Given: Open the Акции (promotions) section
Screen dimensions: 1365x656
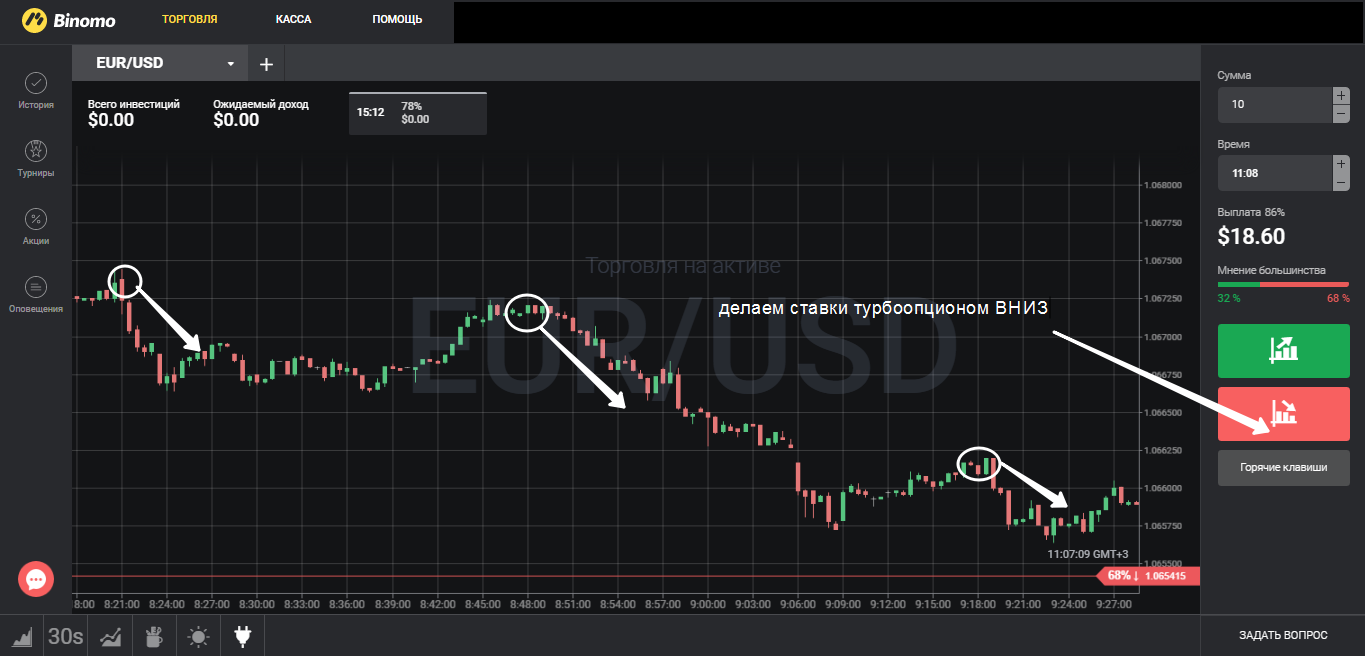Looking at the screenshot, I should point(35,225).
